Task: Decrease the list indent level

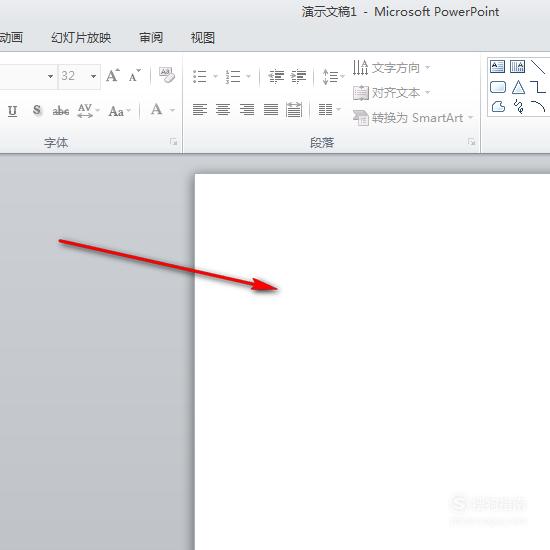Action: [x=276, y=76]
